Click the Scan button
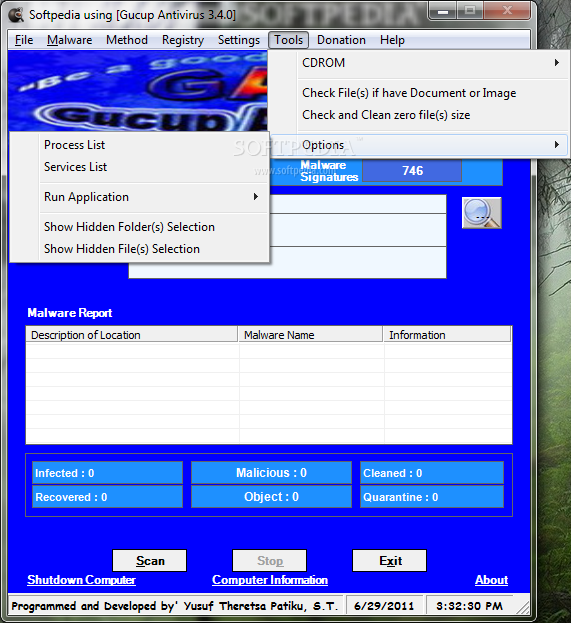This screenshot has height=623, width=571. (x=149, y=561)
